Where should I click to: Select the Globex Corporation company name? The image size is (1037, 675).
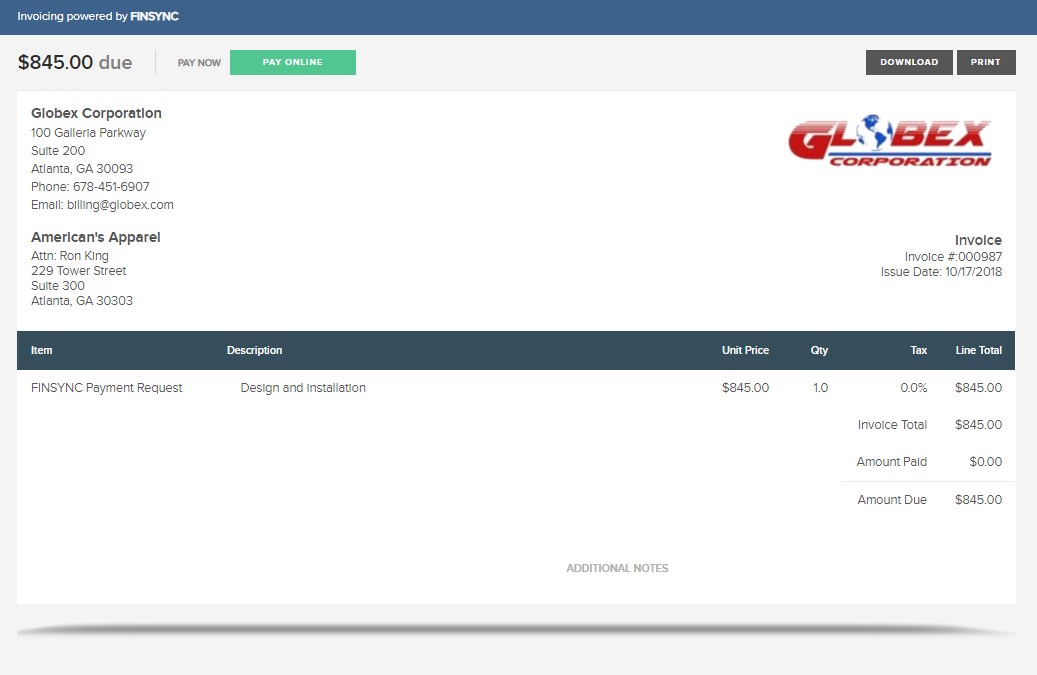click(x=96, y=113)
